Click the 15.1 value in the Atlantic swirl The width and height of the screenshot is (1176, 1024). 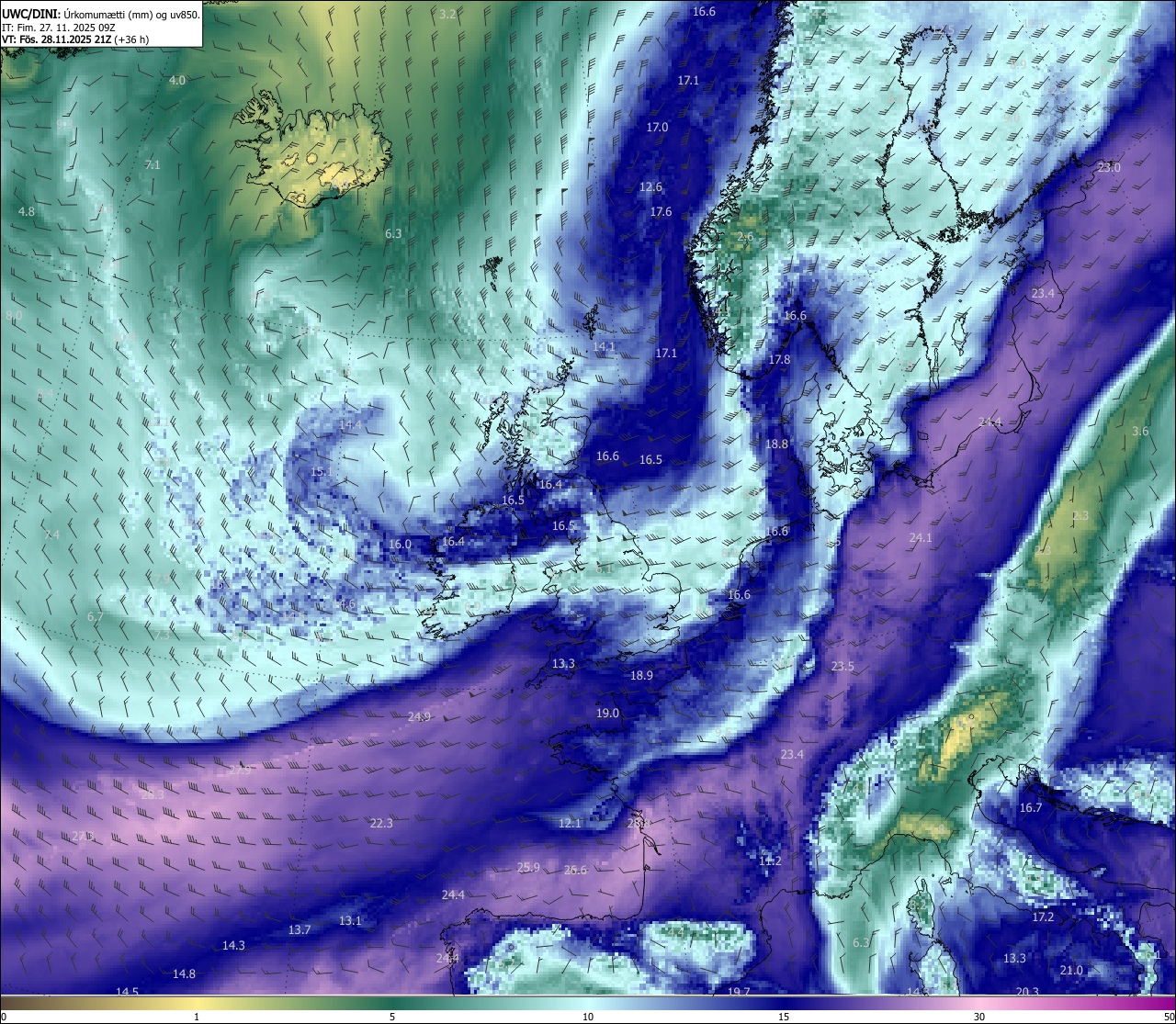point(321,472)
